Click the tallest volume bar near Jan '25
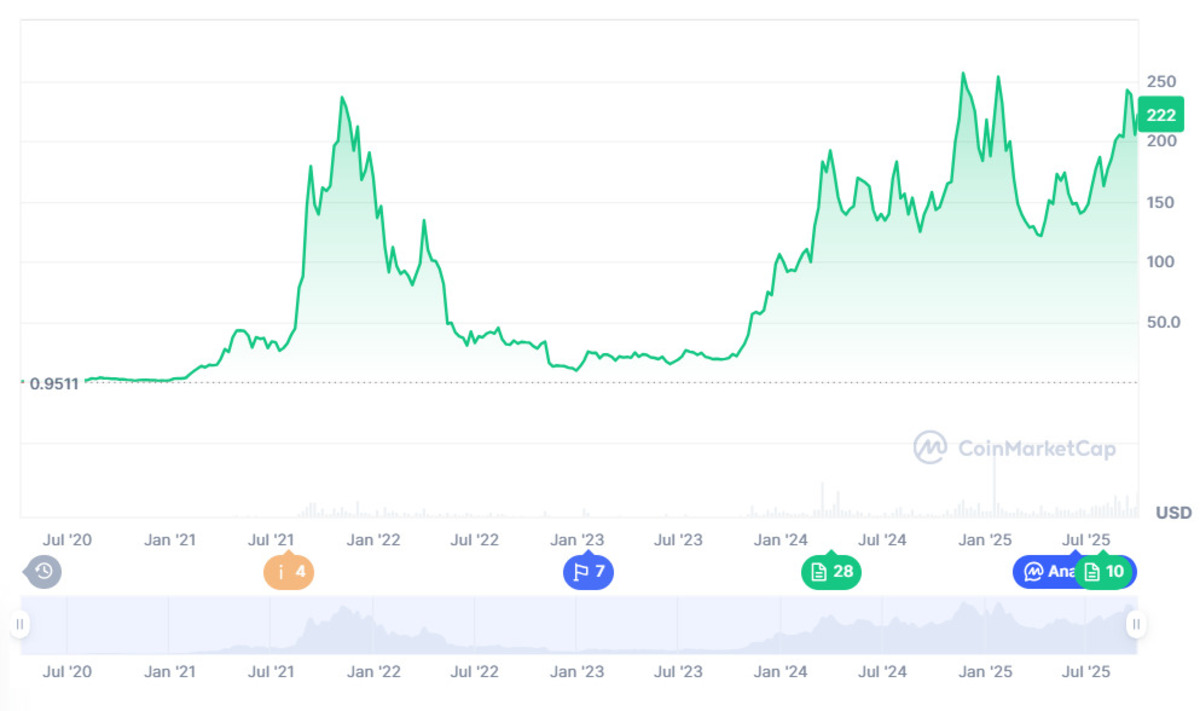Image resolution: width=1200 pixels, height=711 pixels. coord(994,492)
